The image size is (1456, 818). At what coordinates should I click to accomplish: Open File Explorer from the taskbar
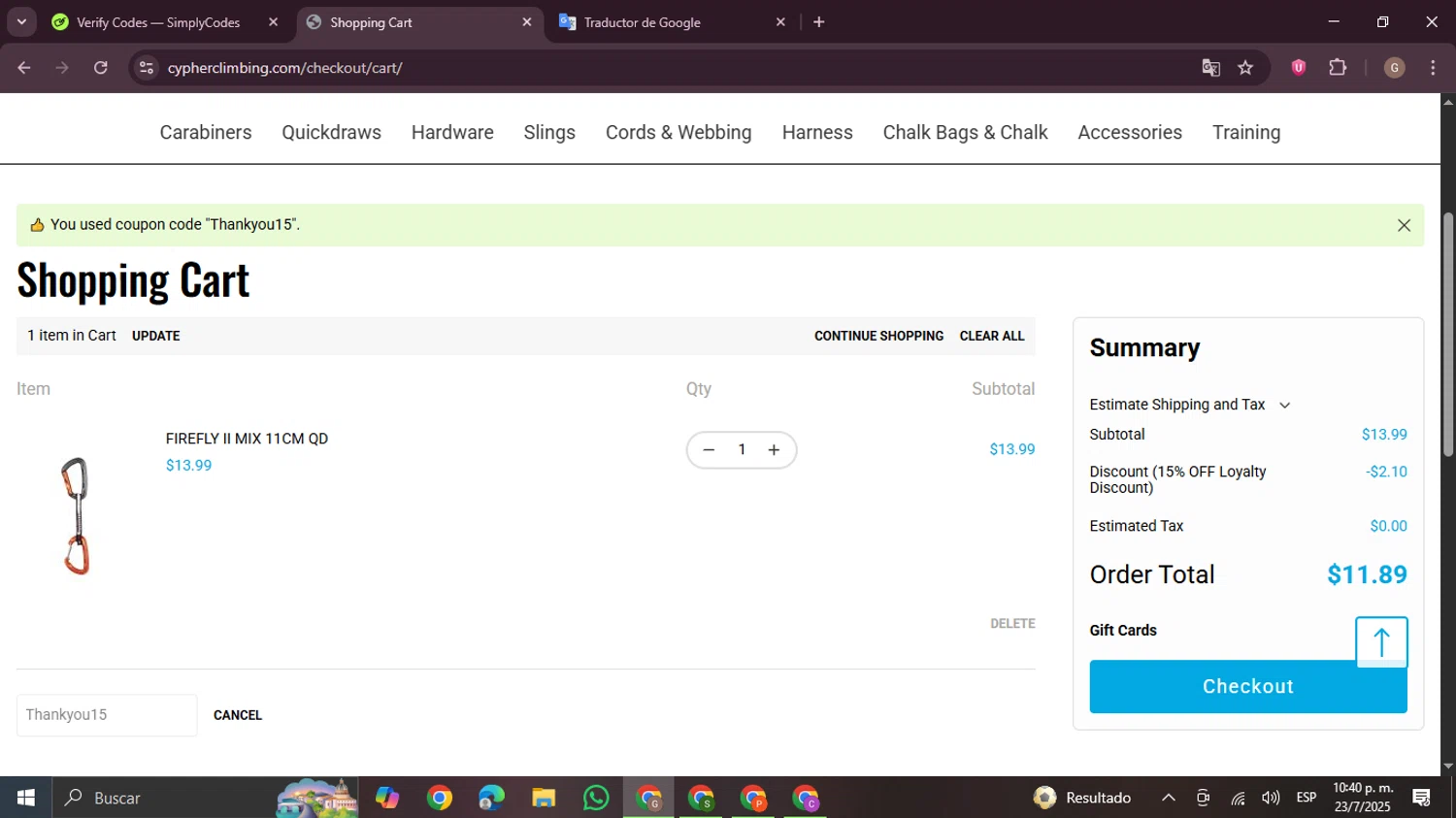[x=544, y=798]
